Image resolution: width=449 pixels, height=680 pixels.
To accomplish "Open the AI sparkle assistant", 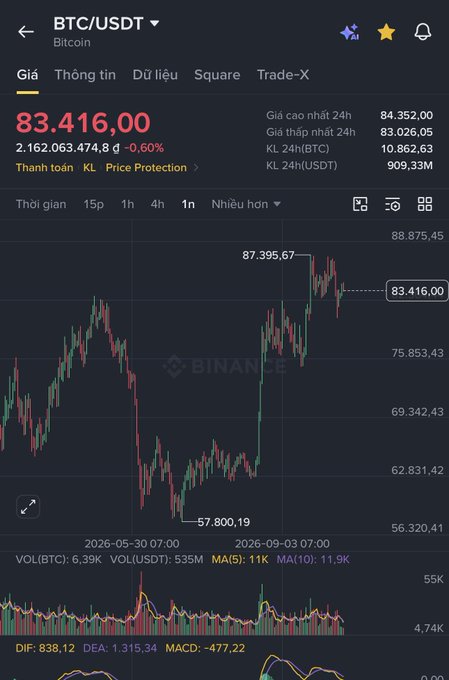I will 349,32.
